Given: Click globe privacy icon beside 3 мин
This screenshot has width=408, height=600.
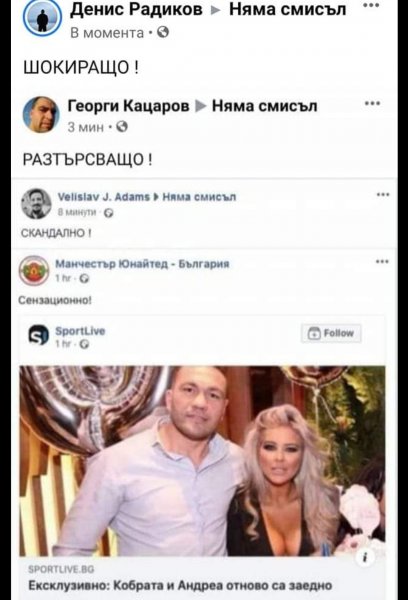Looking at the screenshot, I should [x=122, y=126].
